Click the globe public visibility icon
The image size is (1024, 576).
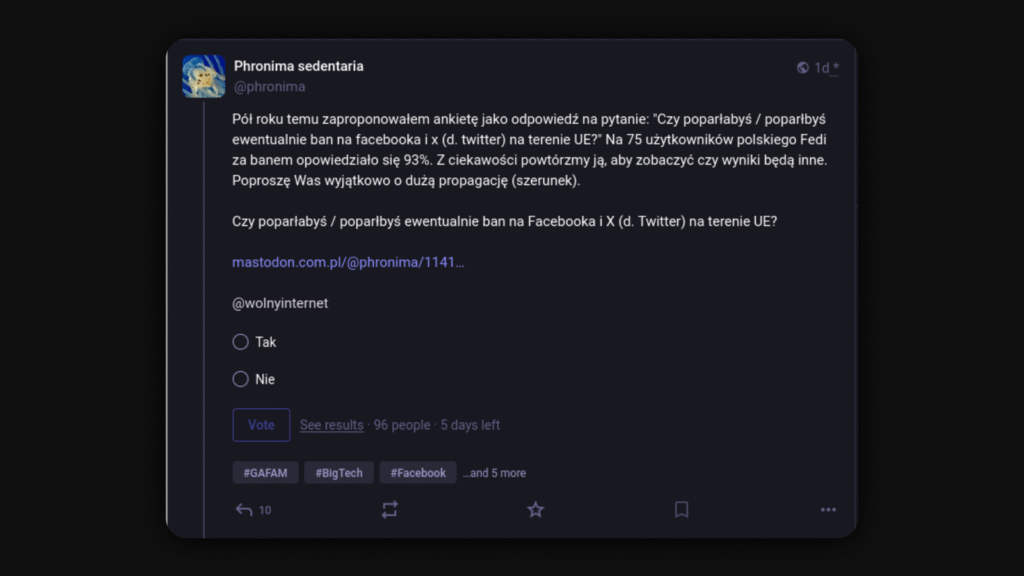(802, 68)
